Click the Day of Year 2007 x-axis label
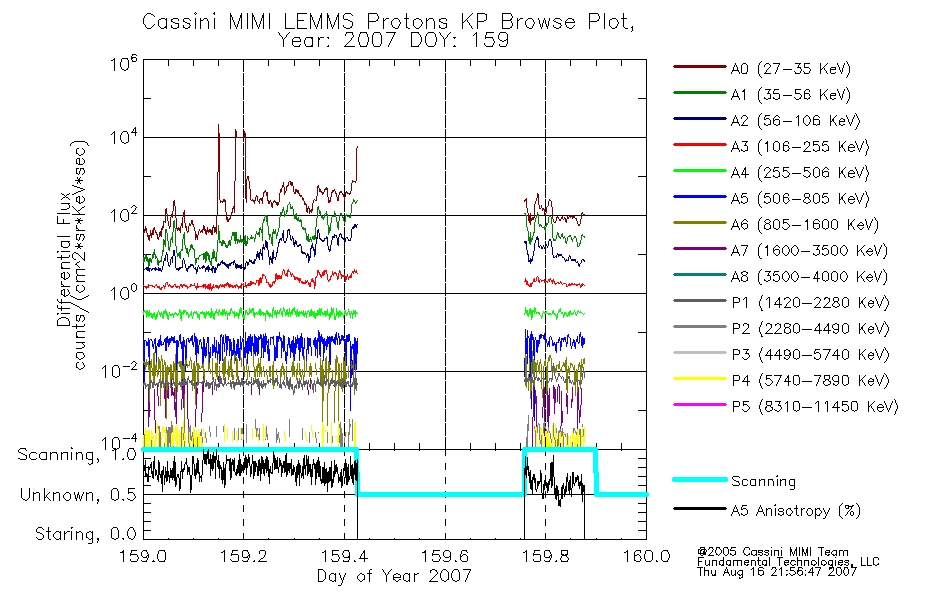This screenshot has height=600, width=950. 394,576
